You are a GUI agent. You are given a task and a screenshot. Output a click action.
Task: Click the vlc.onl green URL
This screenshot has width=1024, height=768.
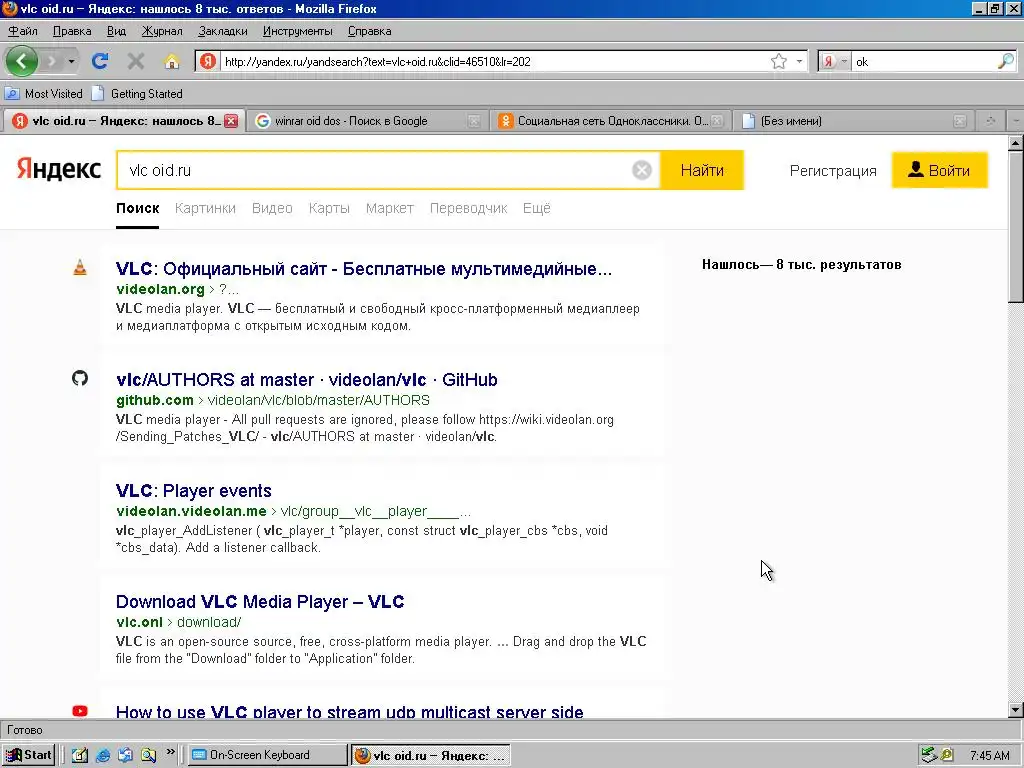(139, 622)
